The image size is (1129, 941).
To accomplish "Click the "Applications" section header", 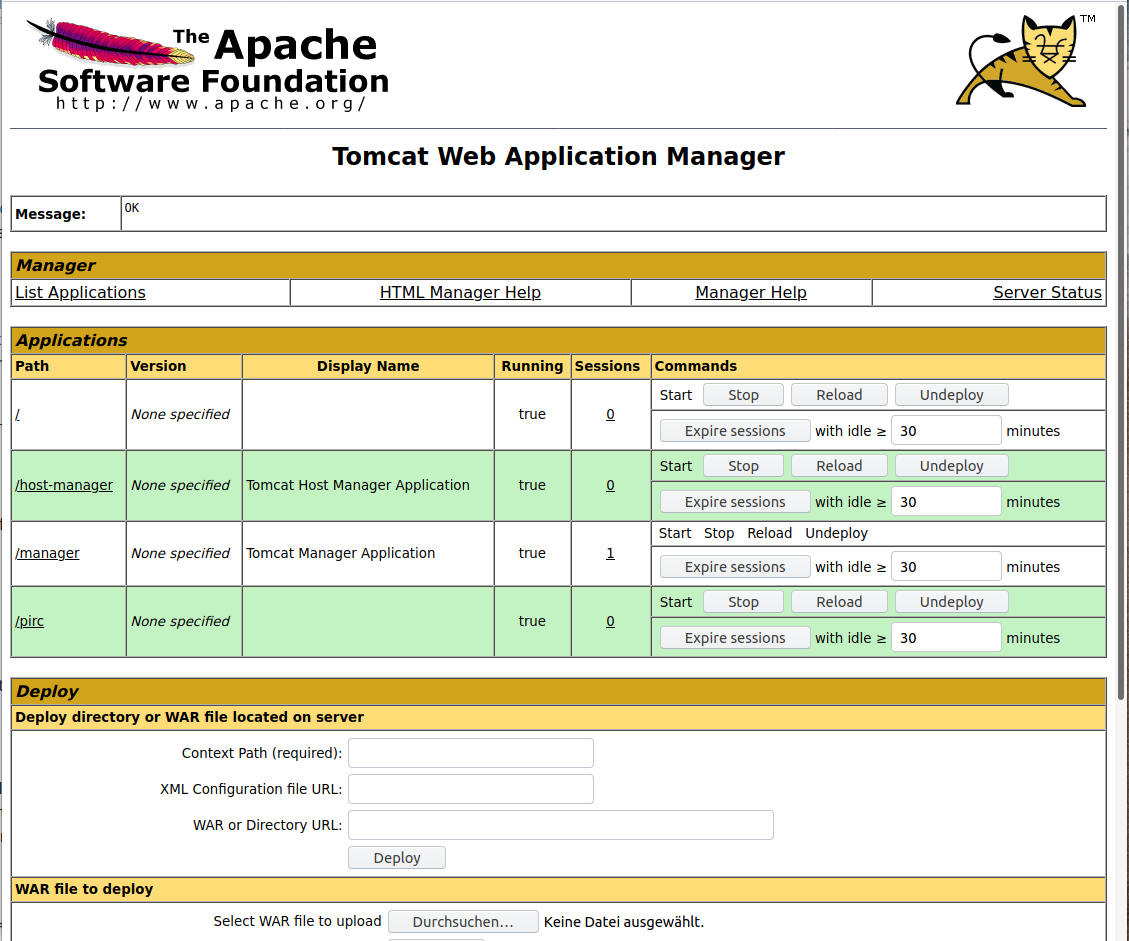I will click(x=72, y=340).
